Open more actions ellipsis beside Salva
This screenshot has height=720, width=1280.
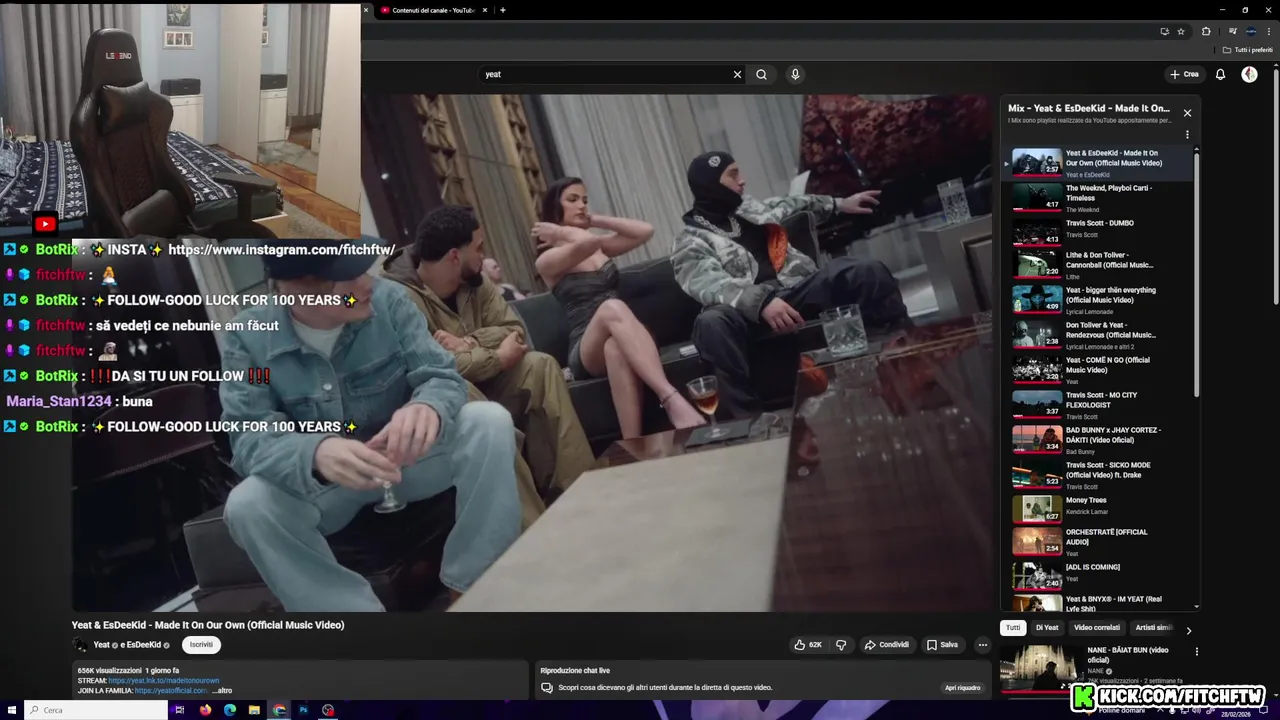[x=982, y=645]
